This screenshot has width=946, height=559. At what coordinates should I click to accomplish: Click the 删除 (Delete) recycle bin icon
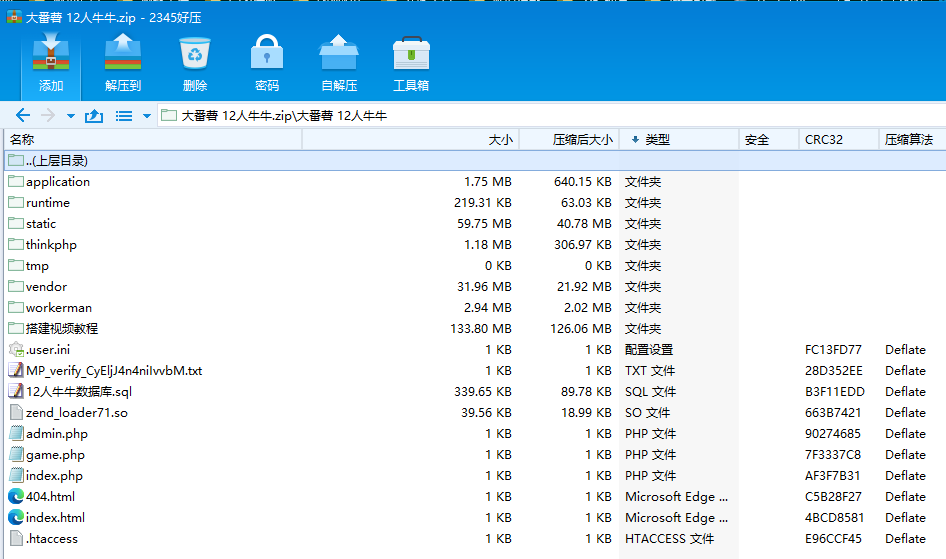pyautogui.click(x=195, y=53)
